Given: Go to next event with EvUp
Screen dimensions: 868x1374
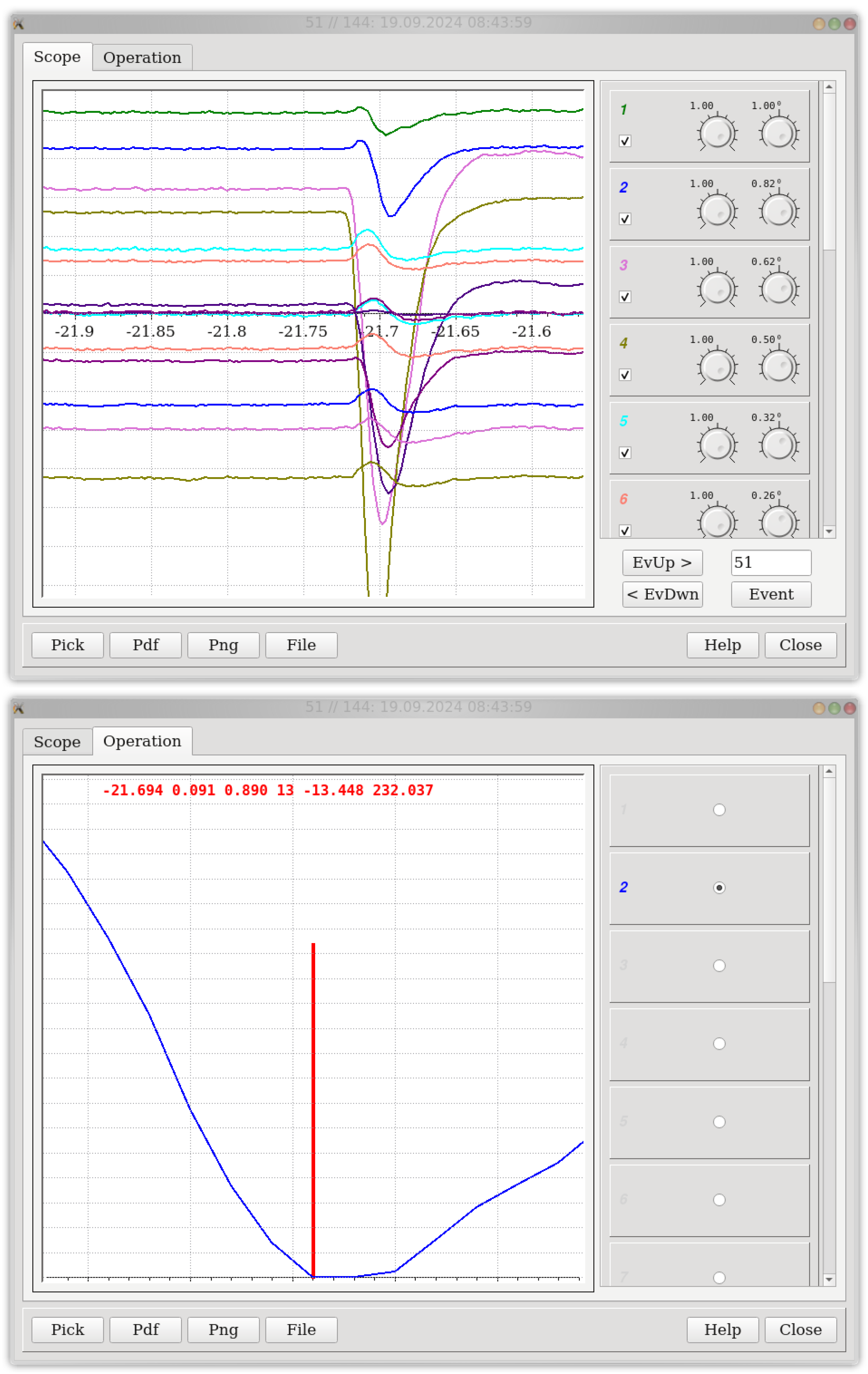Looking at the screenshot, I should pos(662,563).
